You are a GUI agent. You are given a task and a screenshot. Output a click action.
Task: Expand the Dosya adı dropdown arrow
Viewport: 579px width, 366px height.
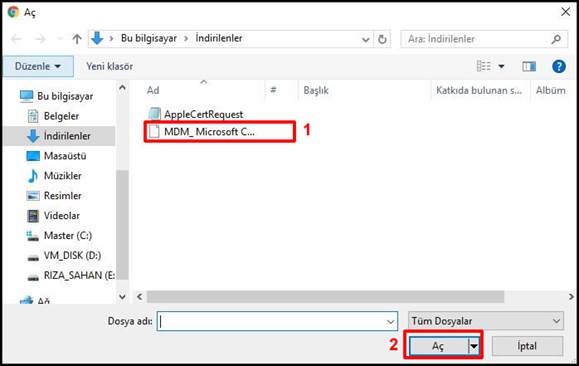390,322
